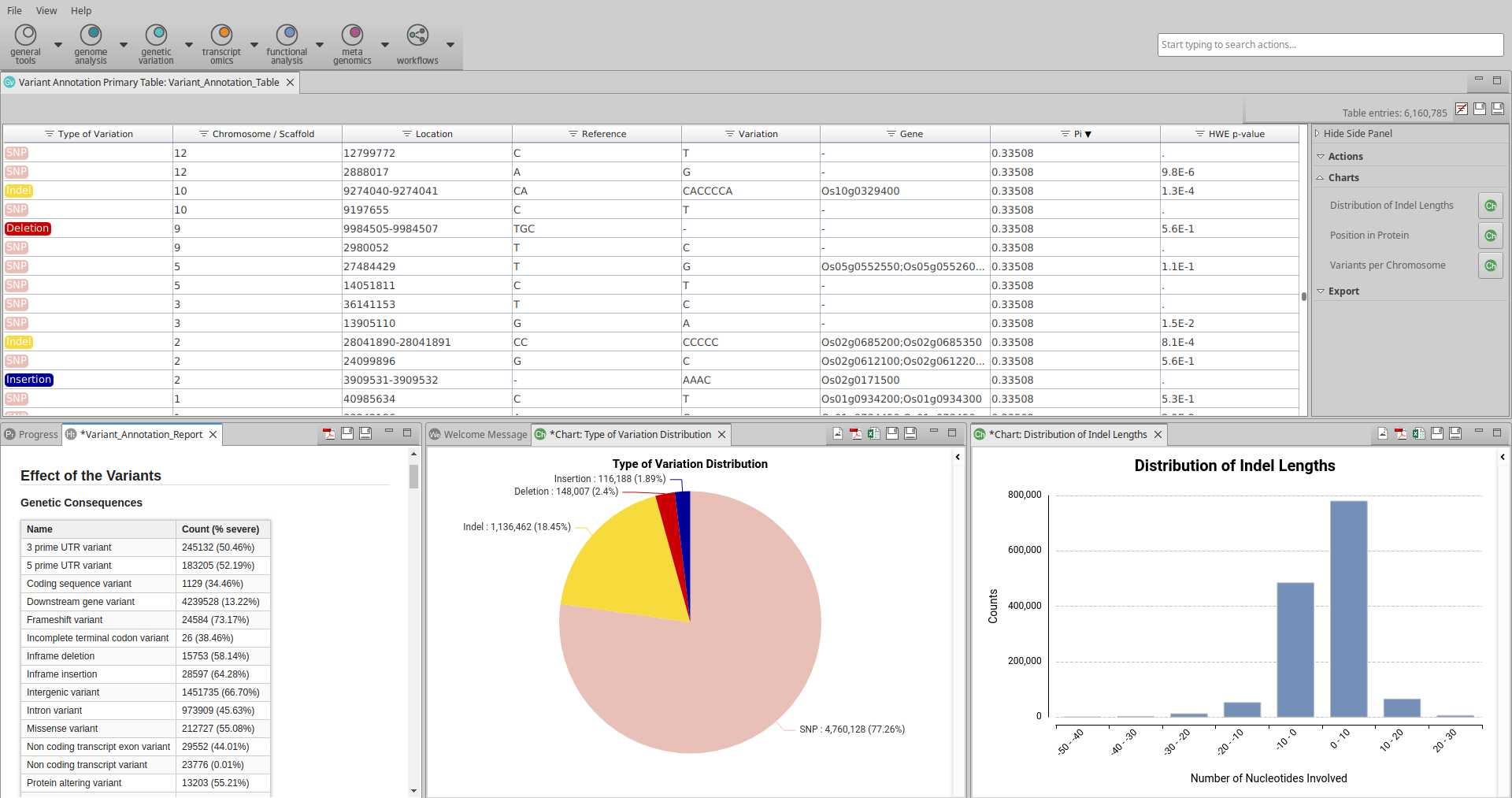Click the clear filters icon beside Table entries
Screen dimensions: 1512x798
(x=1462, y=109)
